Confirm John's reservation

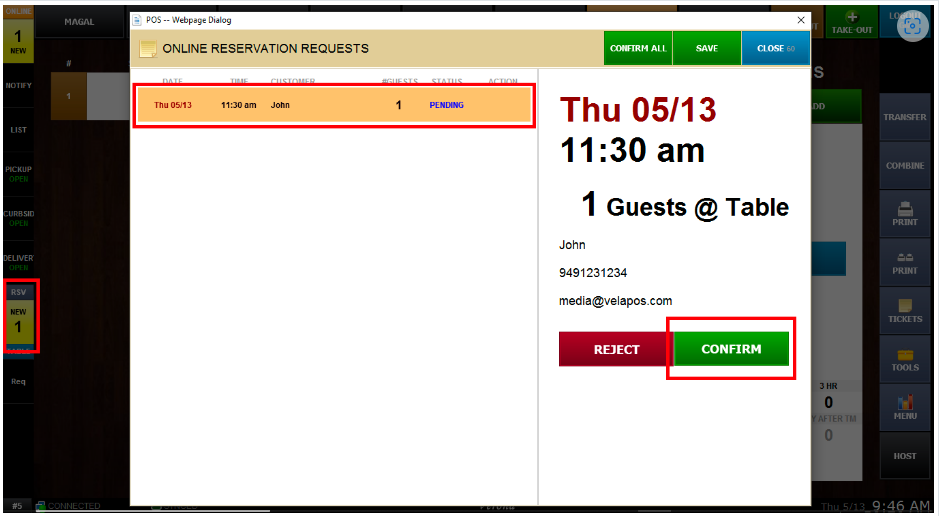pyautogui.click(x=731, y=349)
